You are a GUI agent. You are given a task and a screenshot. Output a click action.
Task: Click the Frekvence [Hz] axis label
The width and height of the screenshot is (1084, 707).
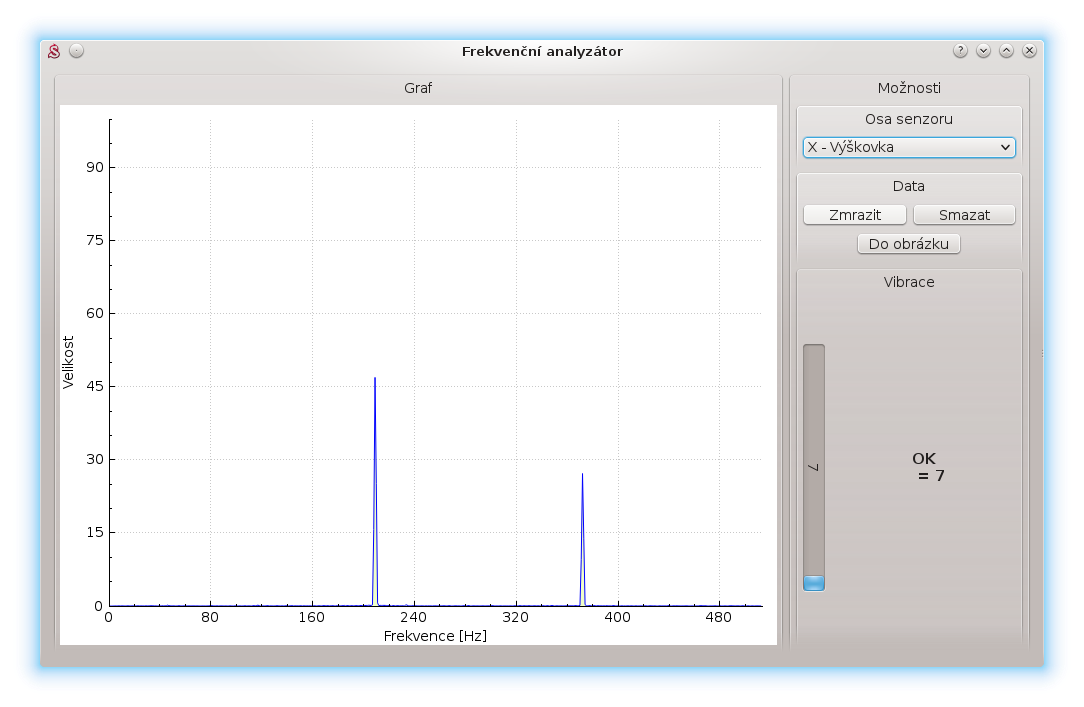tap(435, 636)
